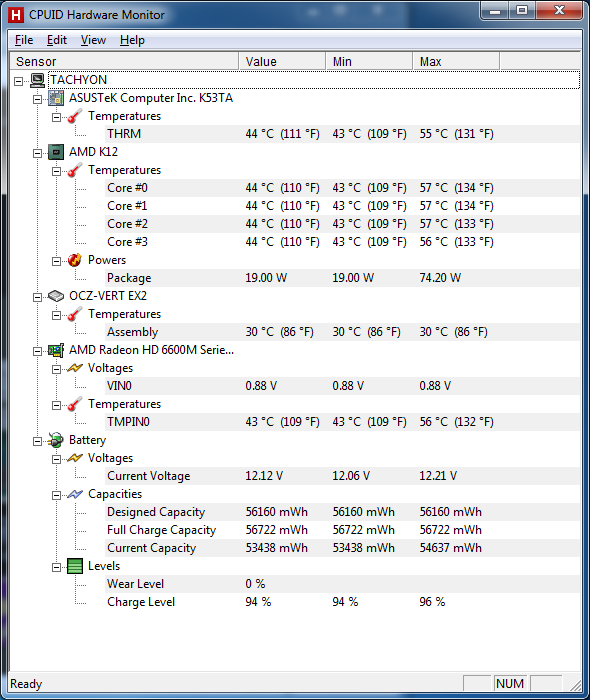
Task: Collapse Voltages under AMD Radeon
Action: click(56, 369)
